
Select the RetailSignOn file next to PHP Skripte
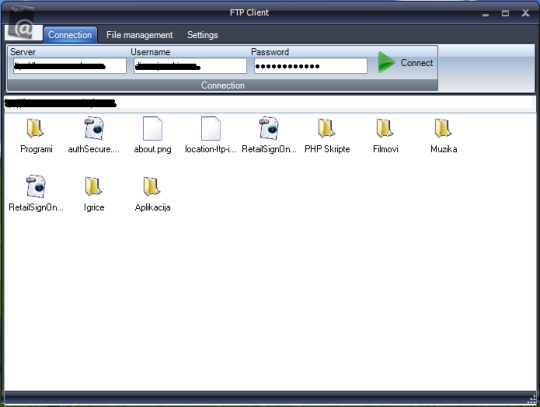click(269, 128)
